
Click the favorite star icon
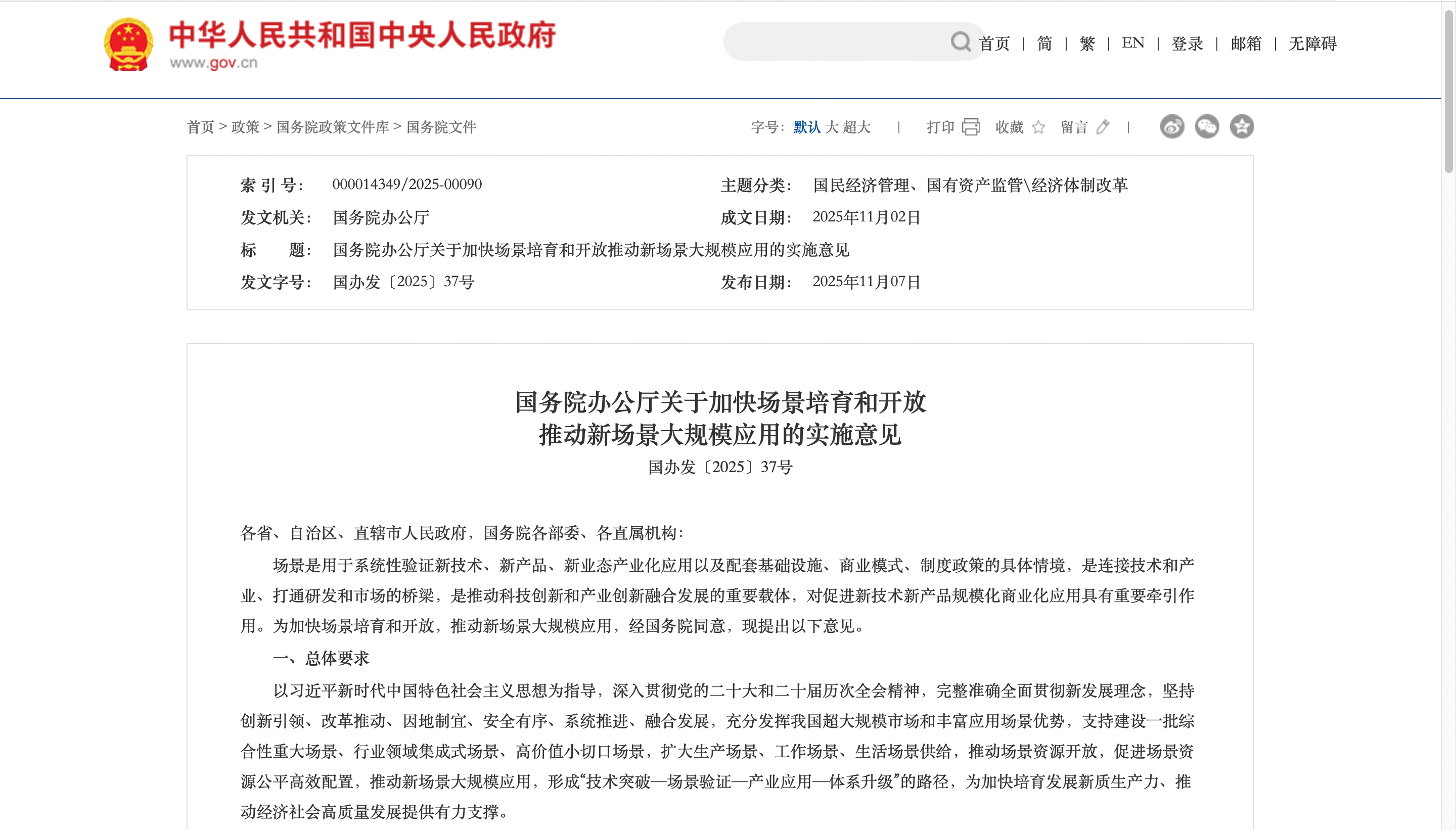click(1038, 126)
